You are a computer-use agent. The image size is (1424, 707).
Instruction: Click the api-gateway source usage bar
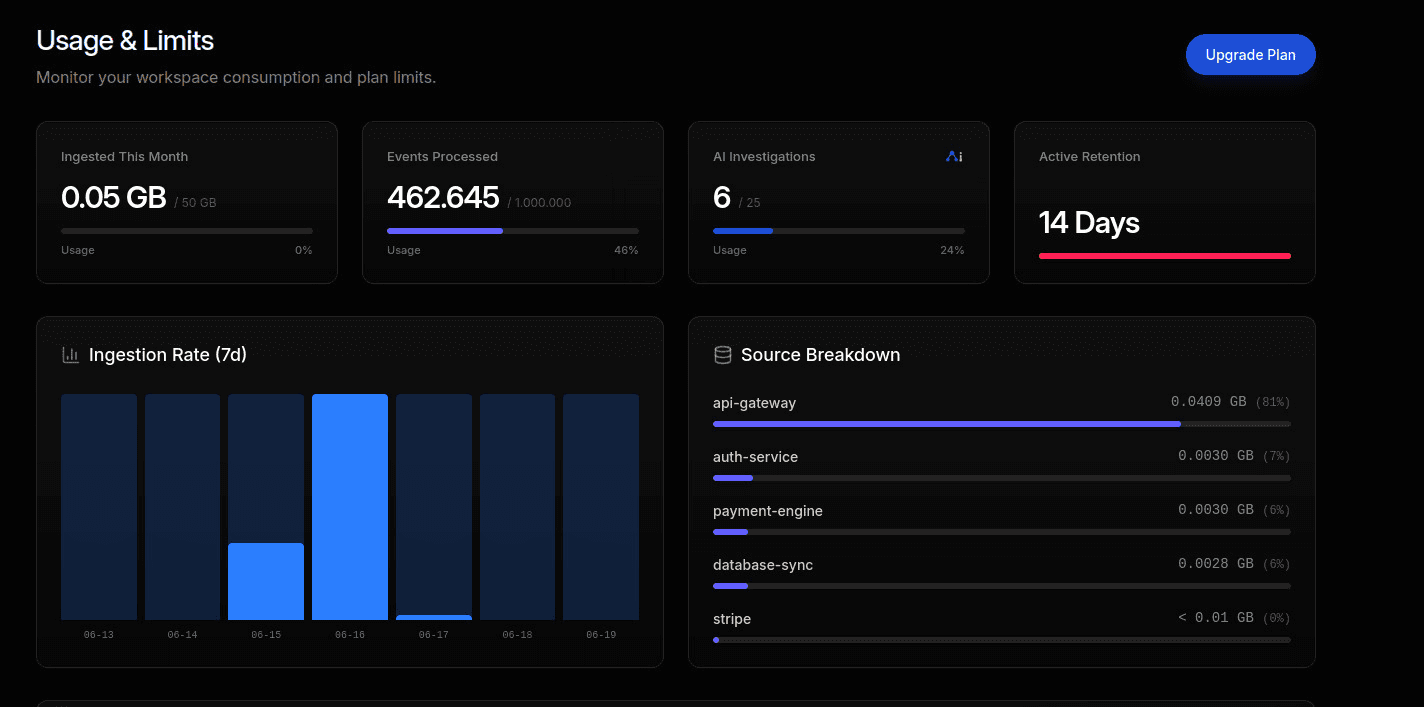coord(1002,424)
